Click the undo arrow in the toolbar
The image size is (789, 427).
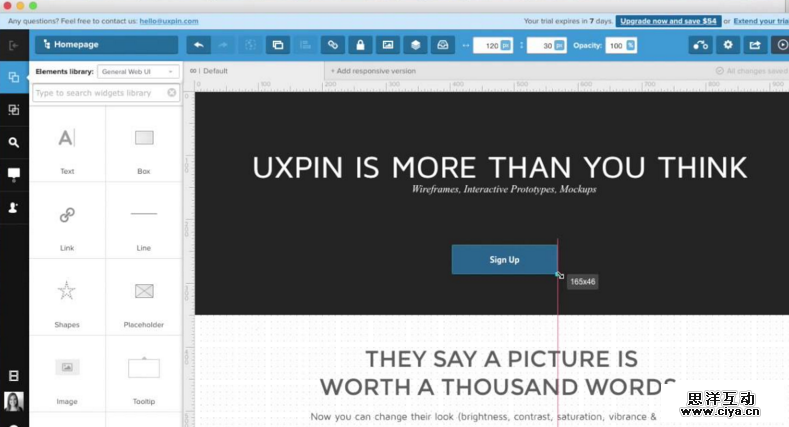(198, 45)
